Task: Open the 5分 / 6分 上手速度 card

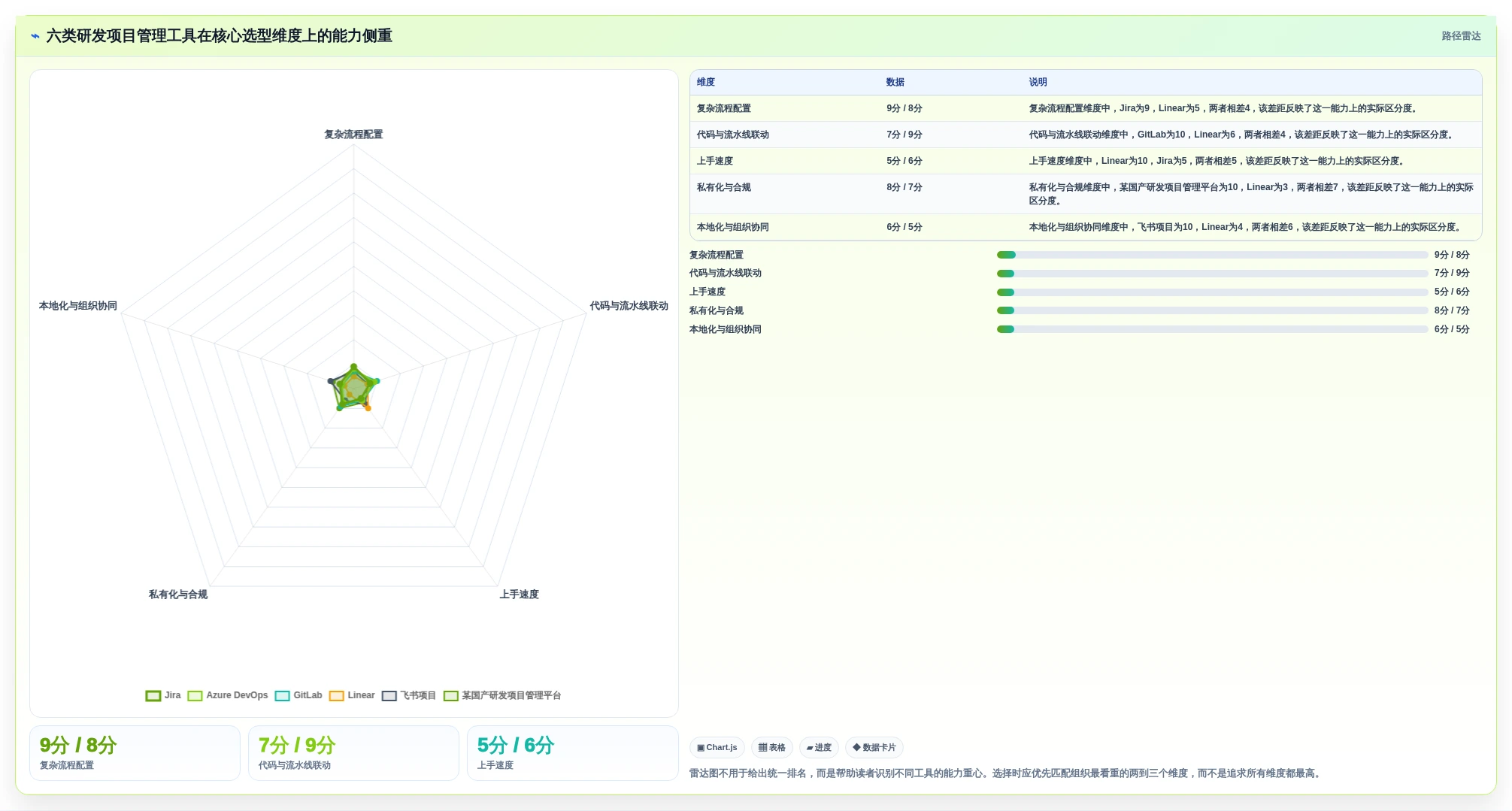Action: (x=572, y=753)
